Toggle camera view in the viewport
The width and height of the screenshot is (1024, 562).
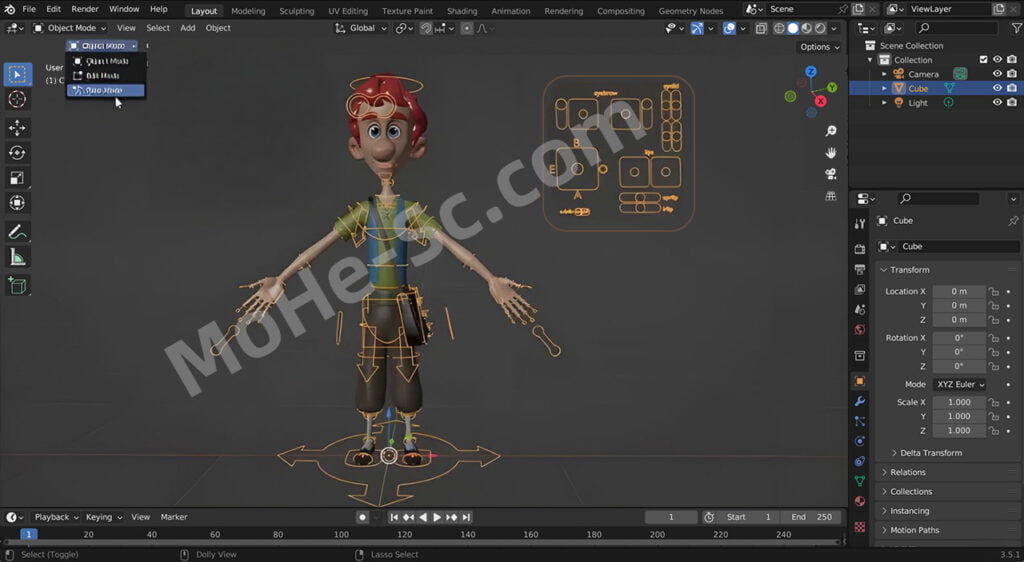point(830,174)
